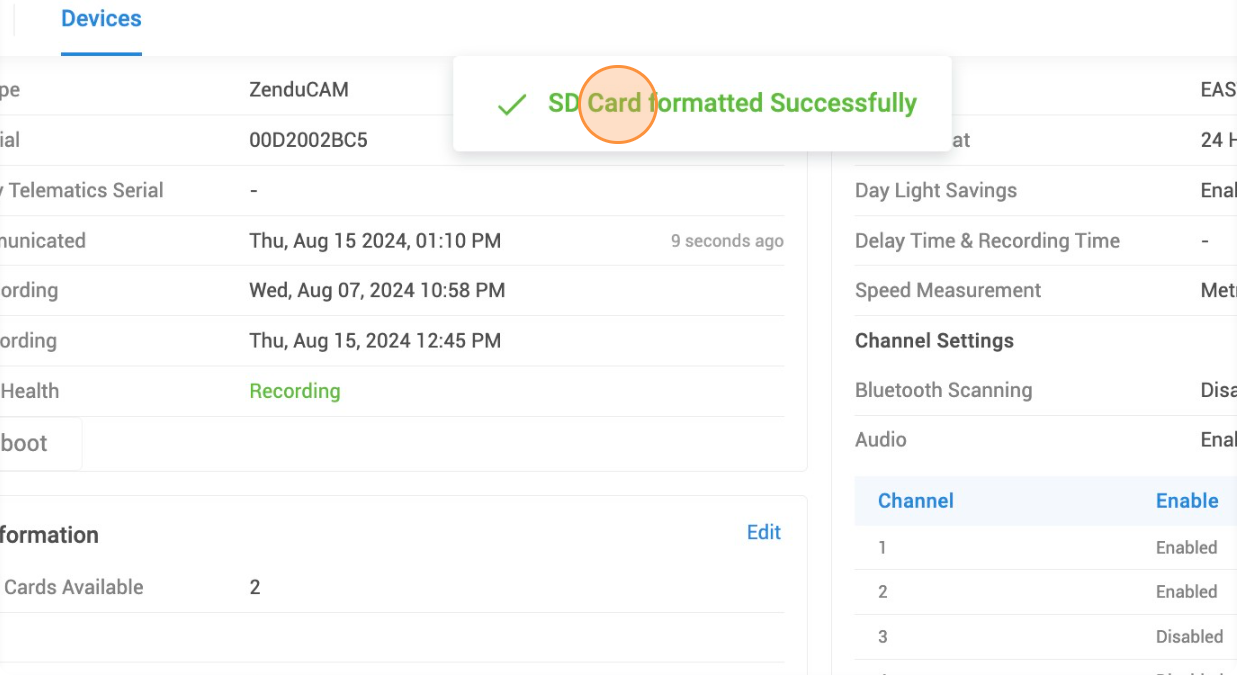
Task: Select the Channel column header
Action: tap(915, 501)
